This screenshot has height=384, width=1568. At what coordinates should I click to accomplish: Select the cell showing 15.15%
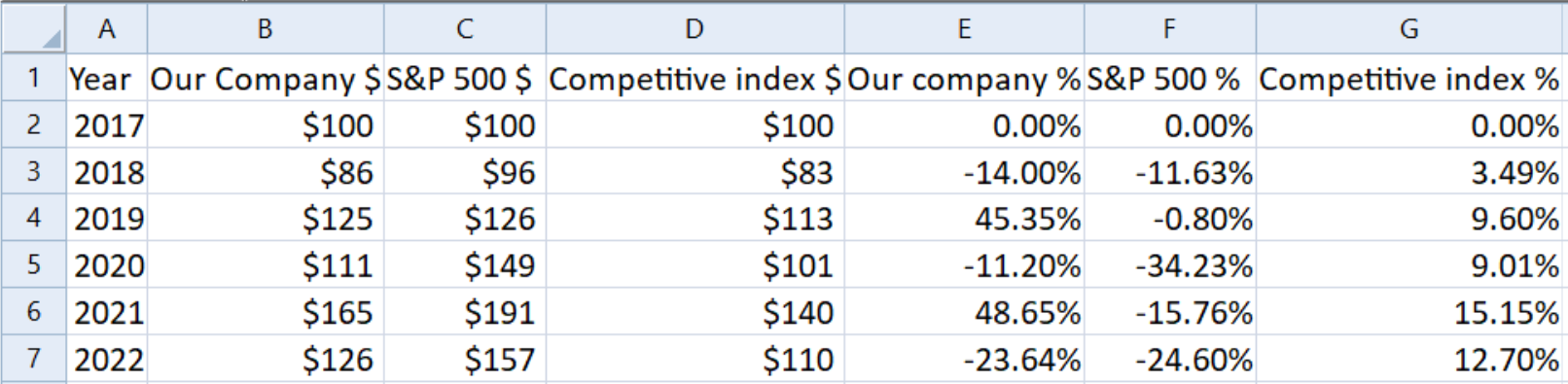[1410, 312]
